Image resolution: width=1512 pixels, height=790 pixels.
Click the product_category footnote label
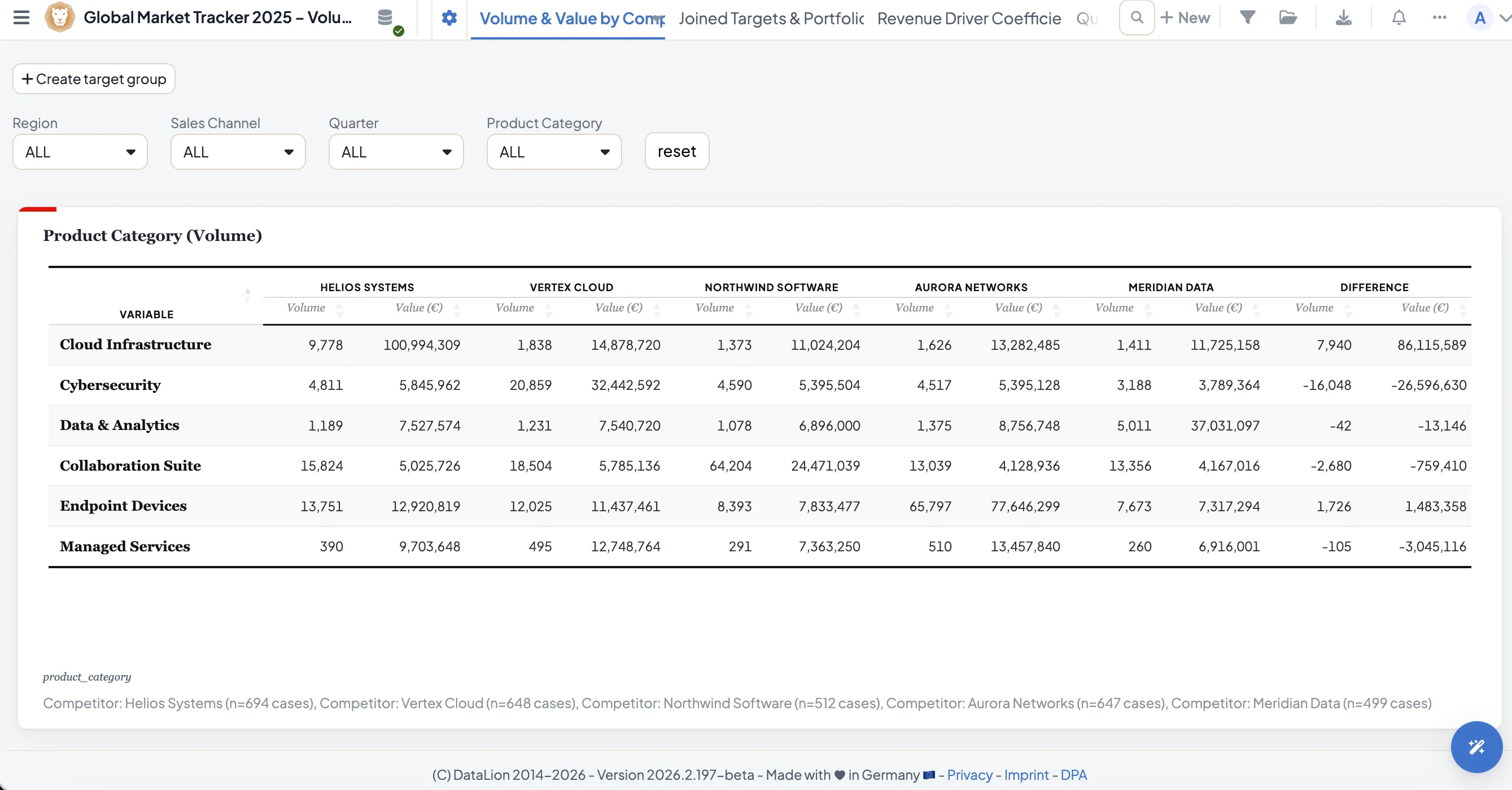coord(87,677)
